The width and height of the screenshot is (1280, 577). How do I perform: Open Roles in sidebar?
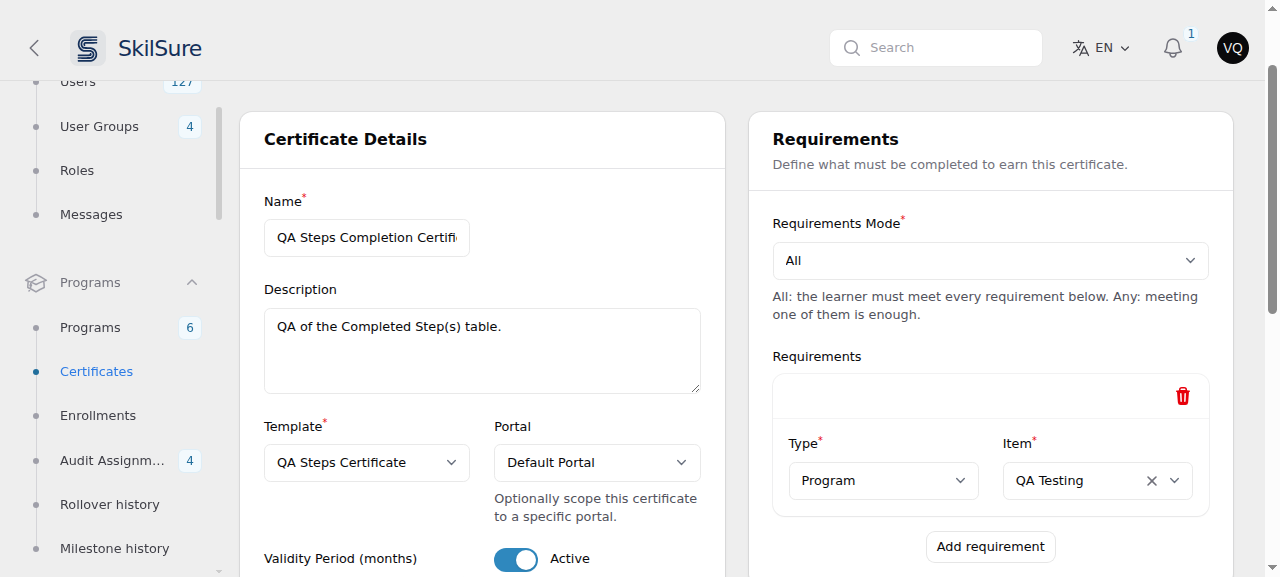77,171
